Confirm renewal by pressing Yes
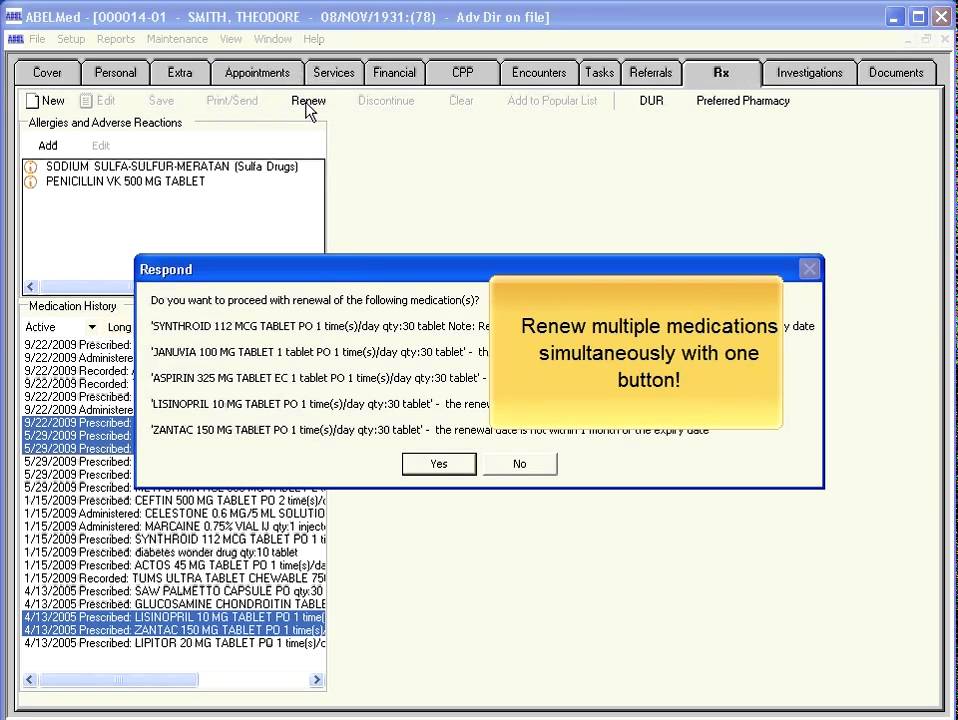This screenshot has width=958, height=720. (x=438, y=464)
